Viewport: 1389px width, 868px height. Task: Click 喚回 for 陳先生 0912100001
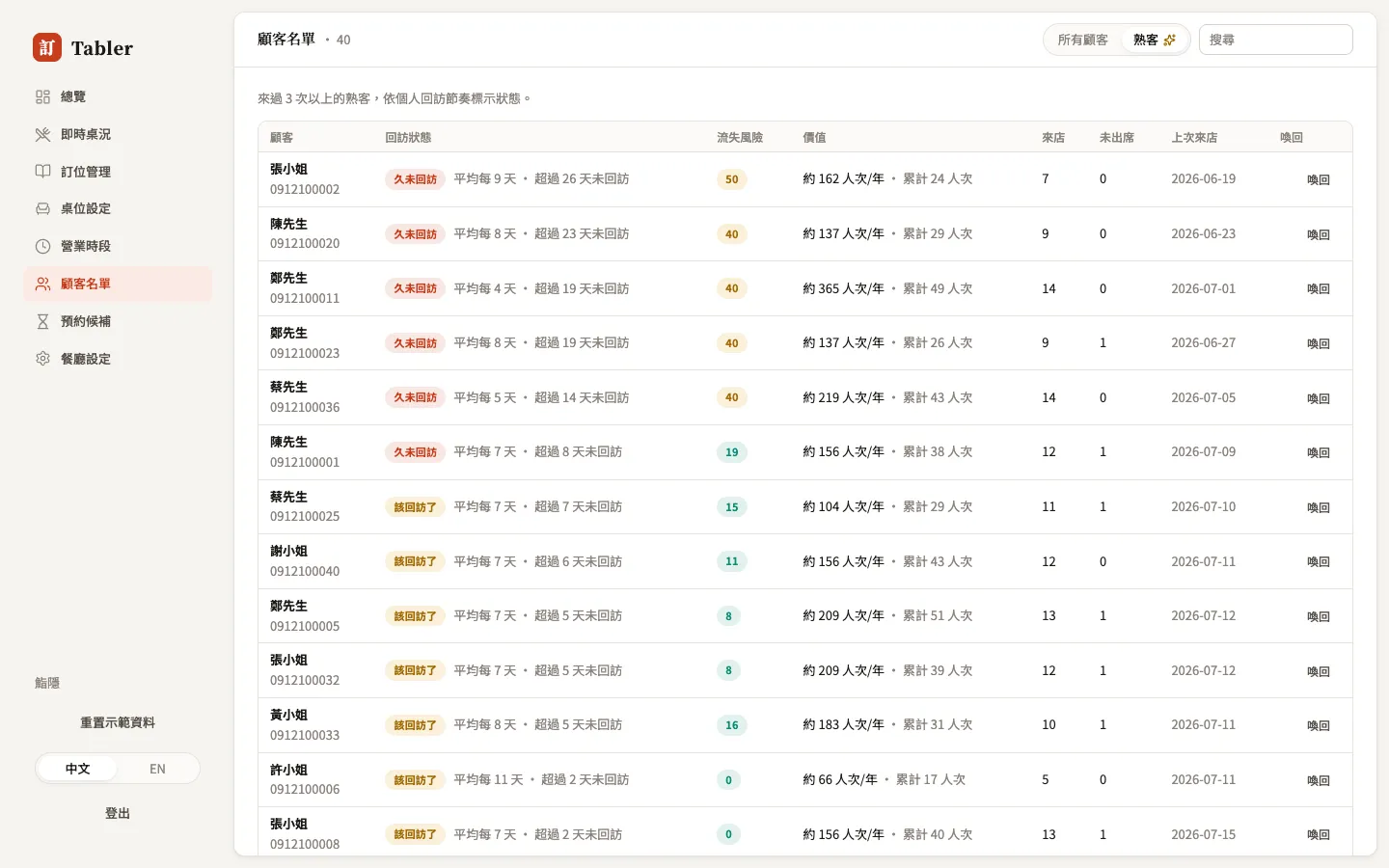click(x=1318, y=452)
